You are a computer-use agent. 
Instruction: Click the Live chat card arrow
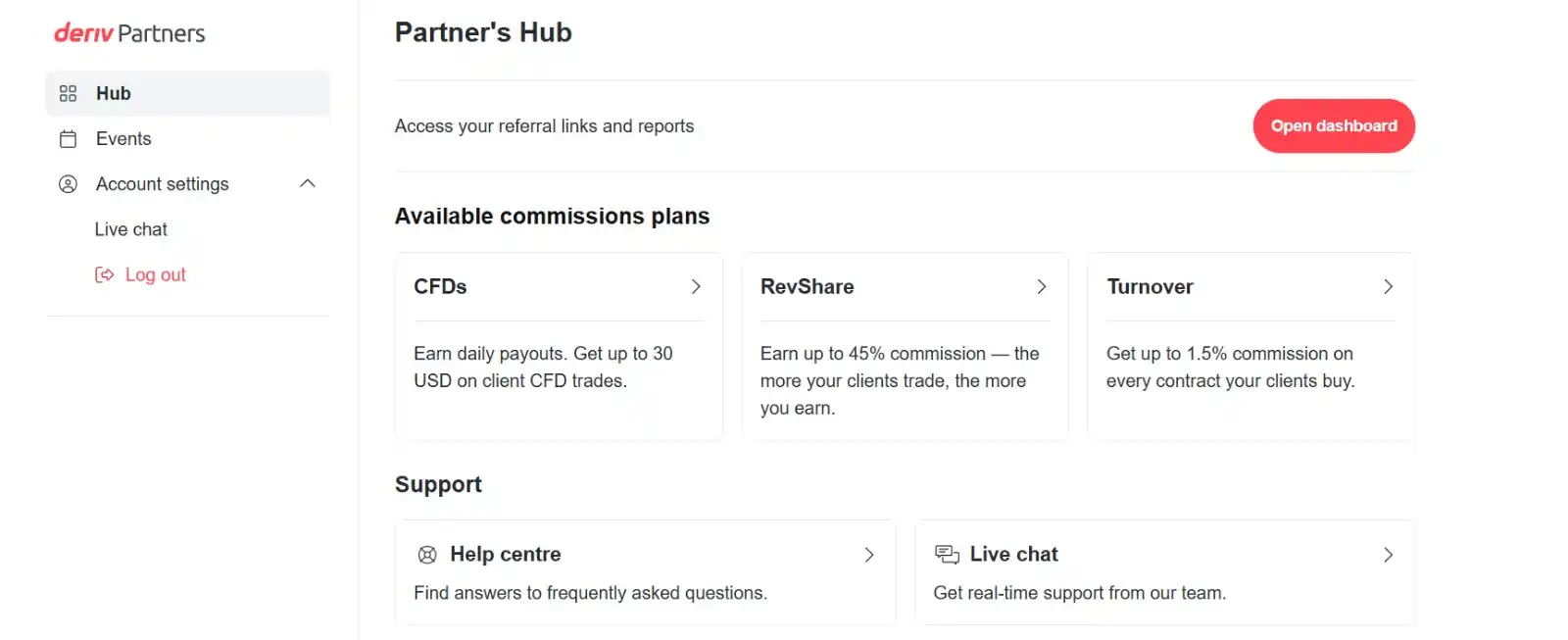pos(1388,555)
